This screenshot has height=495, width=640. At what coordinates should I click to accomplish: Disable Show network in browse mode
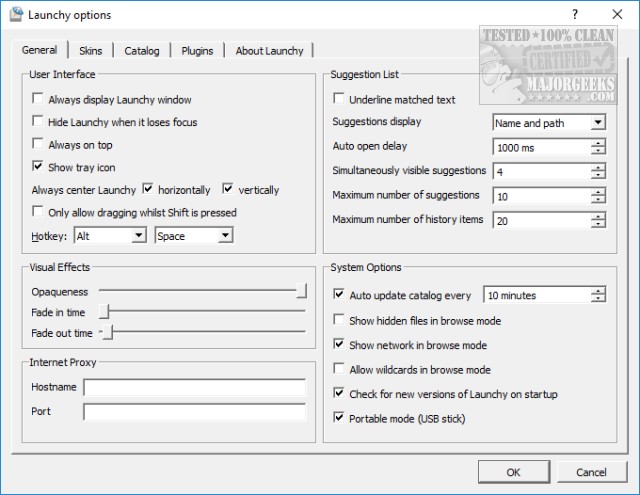338,344
